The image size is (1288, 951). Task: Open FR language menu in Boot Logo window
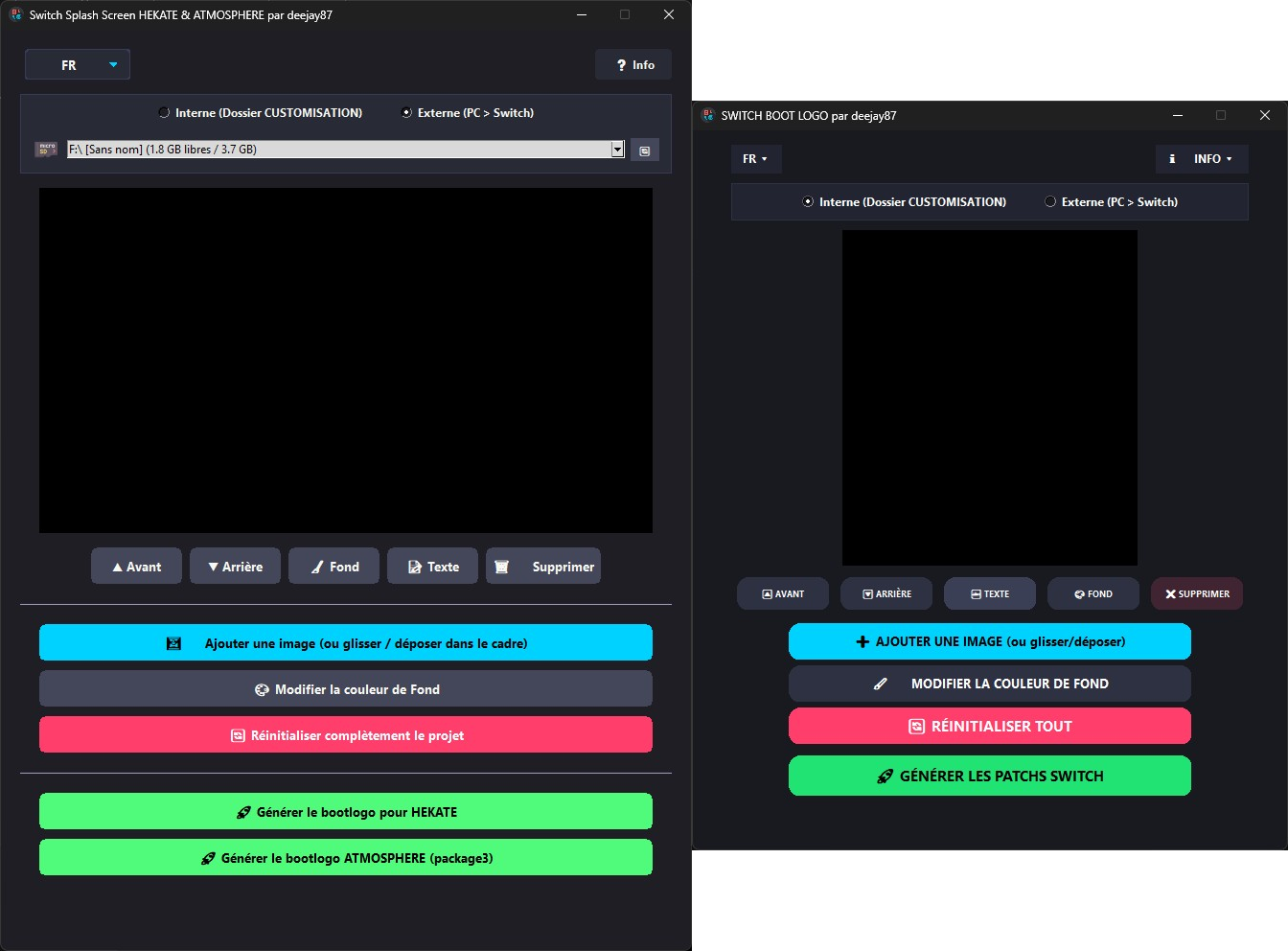click(x=756, y=159)
